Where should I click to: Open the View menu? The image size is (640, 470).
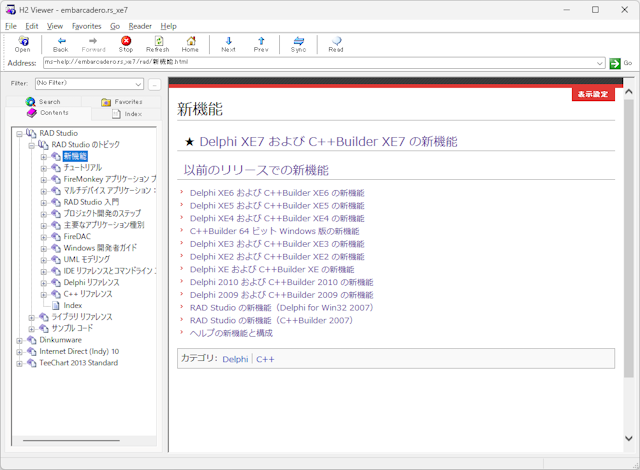click(x=55, y=26)
